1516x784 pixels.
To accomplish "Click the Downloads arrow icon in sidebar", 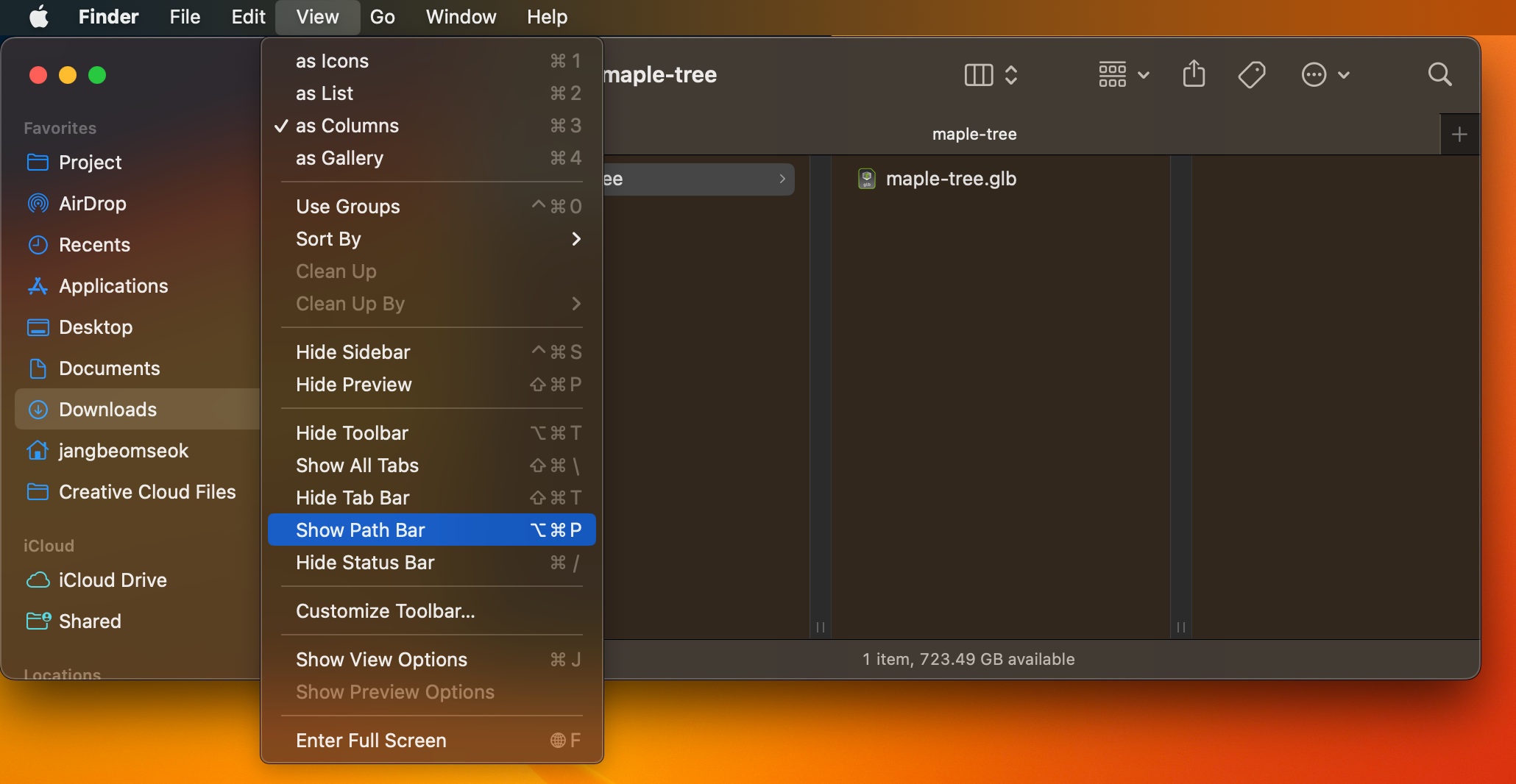I will point(38,409).
